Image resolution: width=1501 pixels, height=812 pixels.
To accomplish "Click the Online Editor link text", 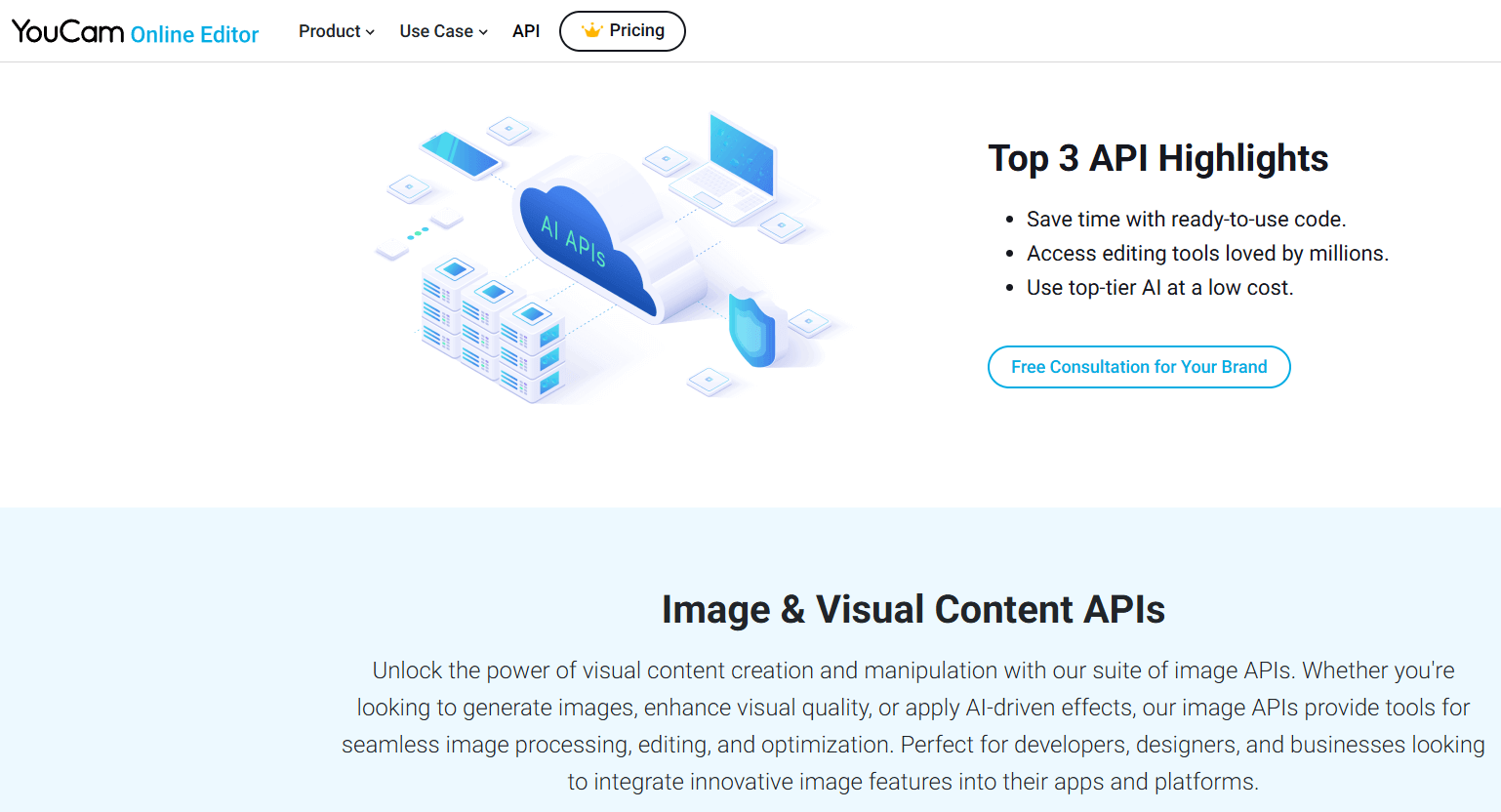I will coord(194,35).
